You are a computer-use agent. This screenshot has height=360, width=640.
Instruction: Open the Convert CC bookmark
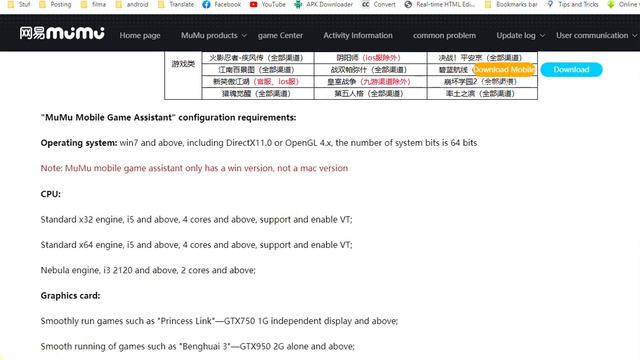tap(378, 4)
